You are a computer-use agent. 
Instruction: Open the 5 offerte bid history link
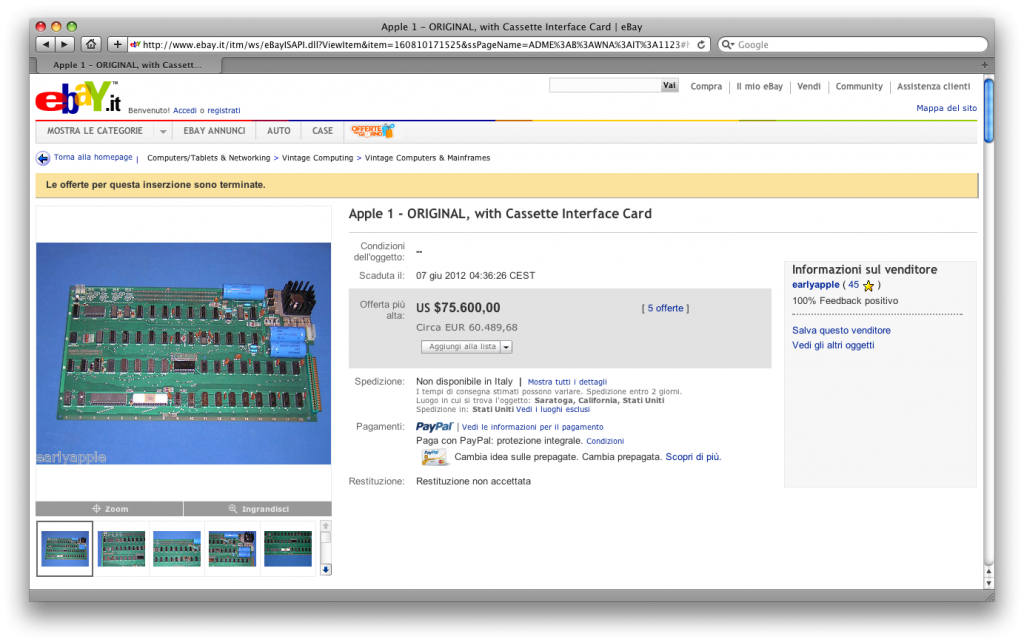click(665, 308)
